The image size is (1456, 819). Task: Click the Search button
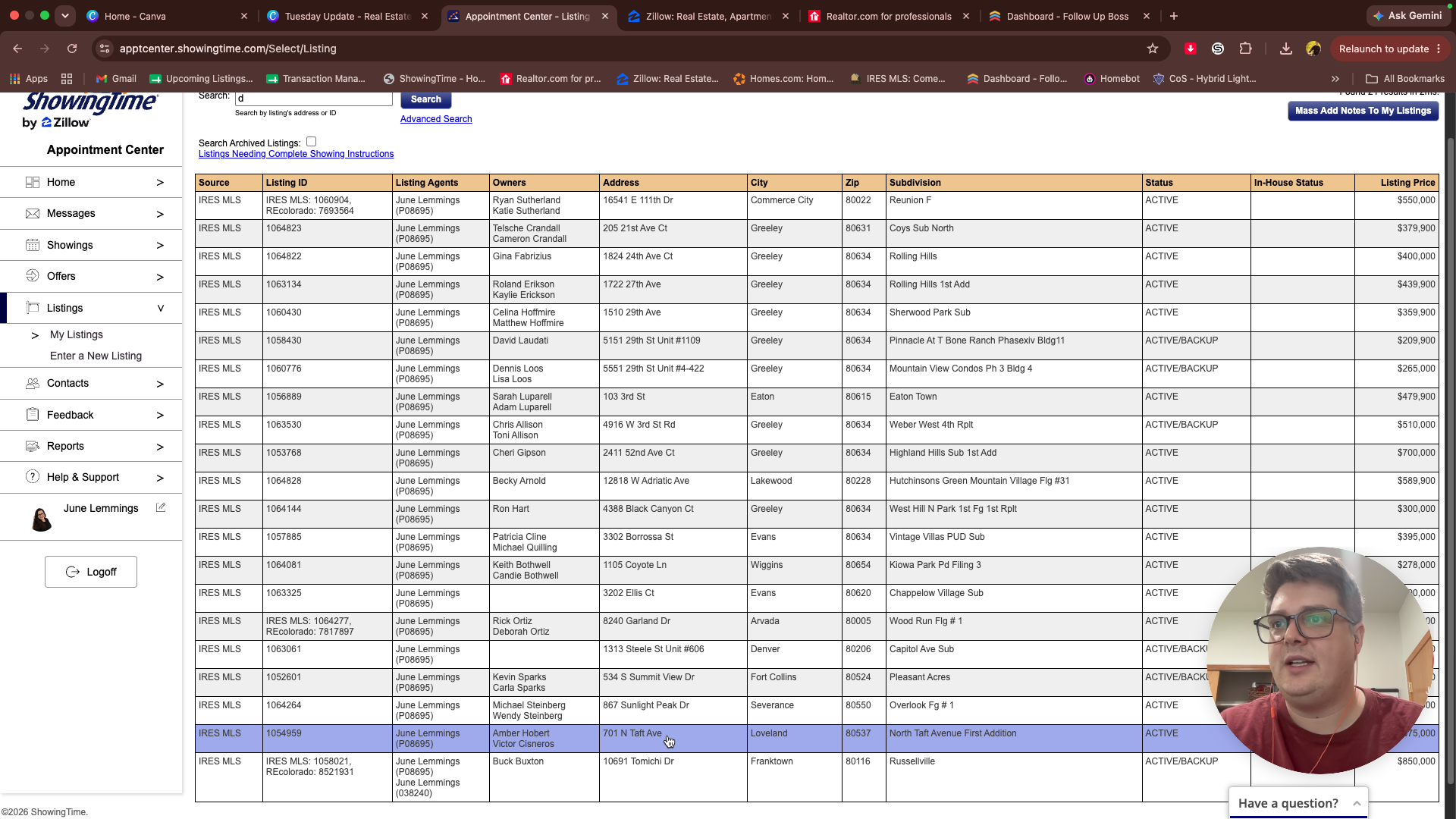click(x=425, y=99)
